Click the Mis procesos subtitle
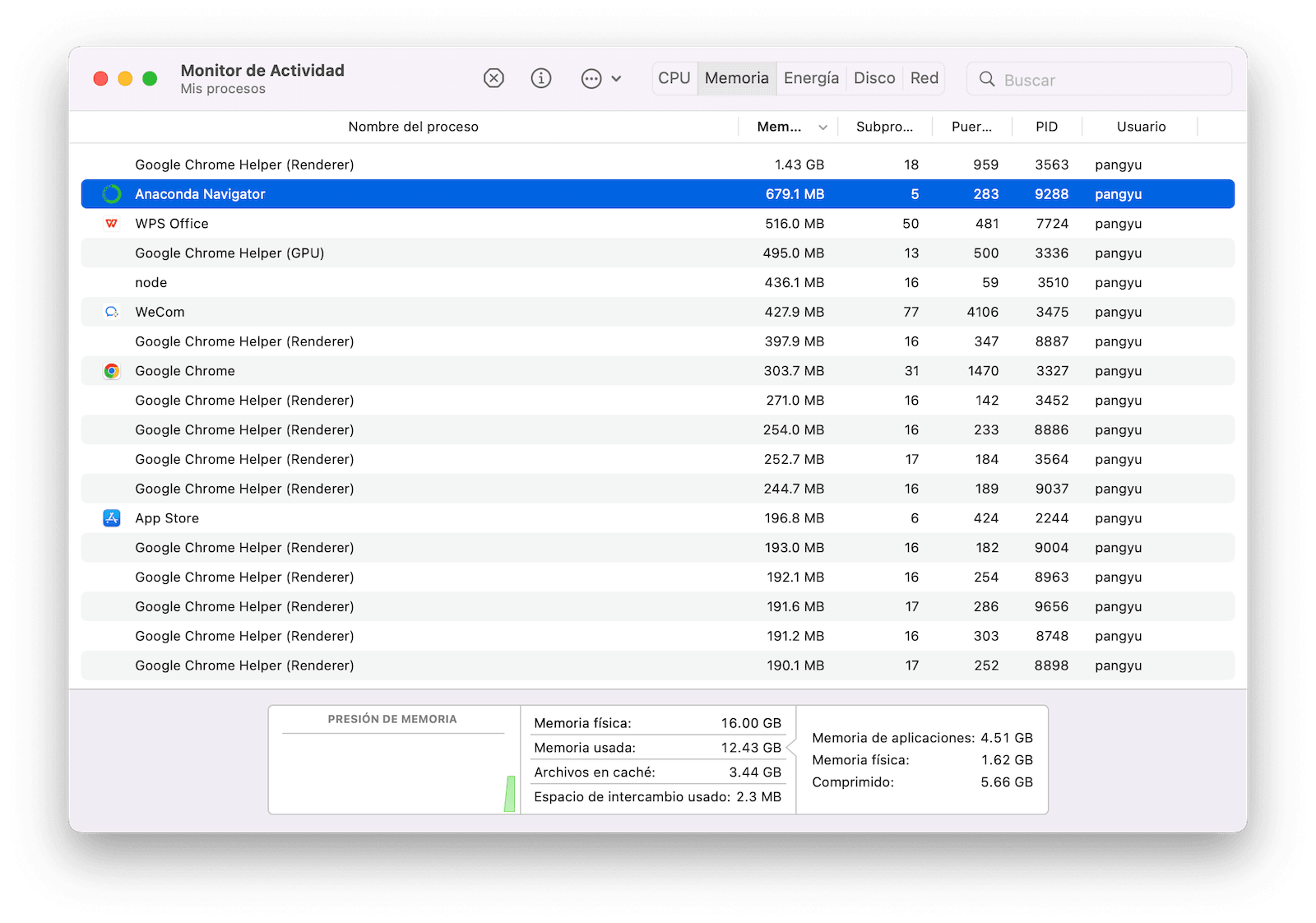The width and height of the screenshot is (1316, 923). tap(223, 89)
